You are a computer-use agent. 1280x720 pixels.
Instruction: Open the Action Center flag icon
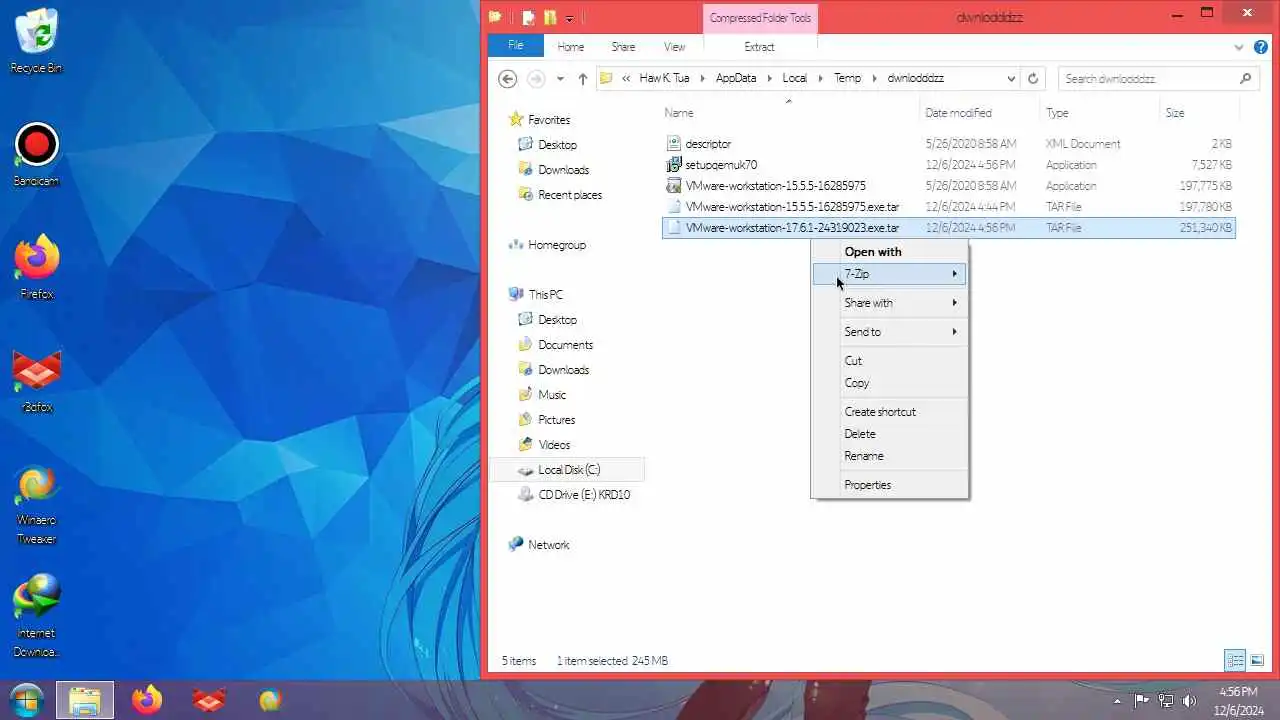tap(1142, 701)
